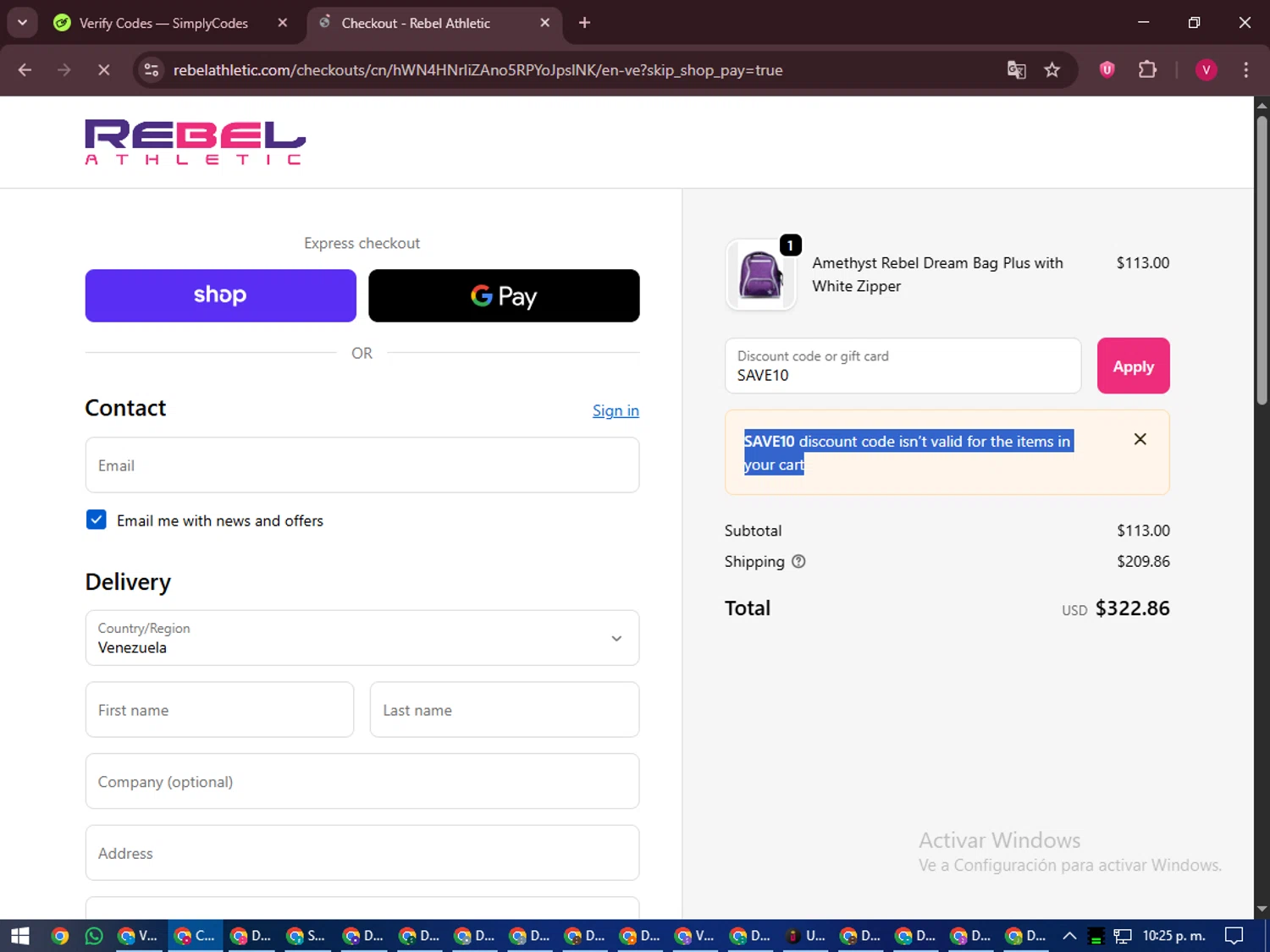The width and height of the screenshot is (1270, 952).
Task: Dismiss the SAVE10 invalid code message
Action: click(x=1140, y=439)
